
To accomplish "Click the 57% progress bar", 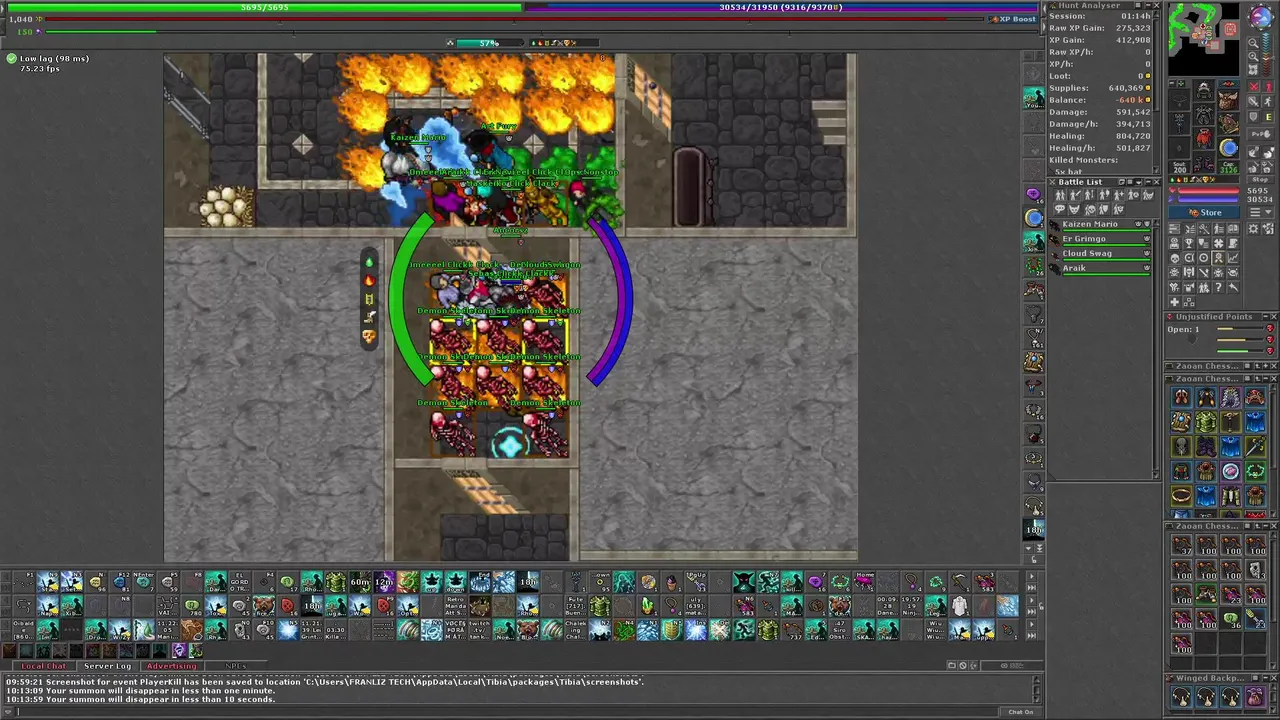I will click(488, 43).
